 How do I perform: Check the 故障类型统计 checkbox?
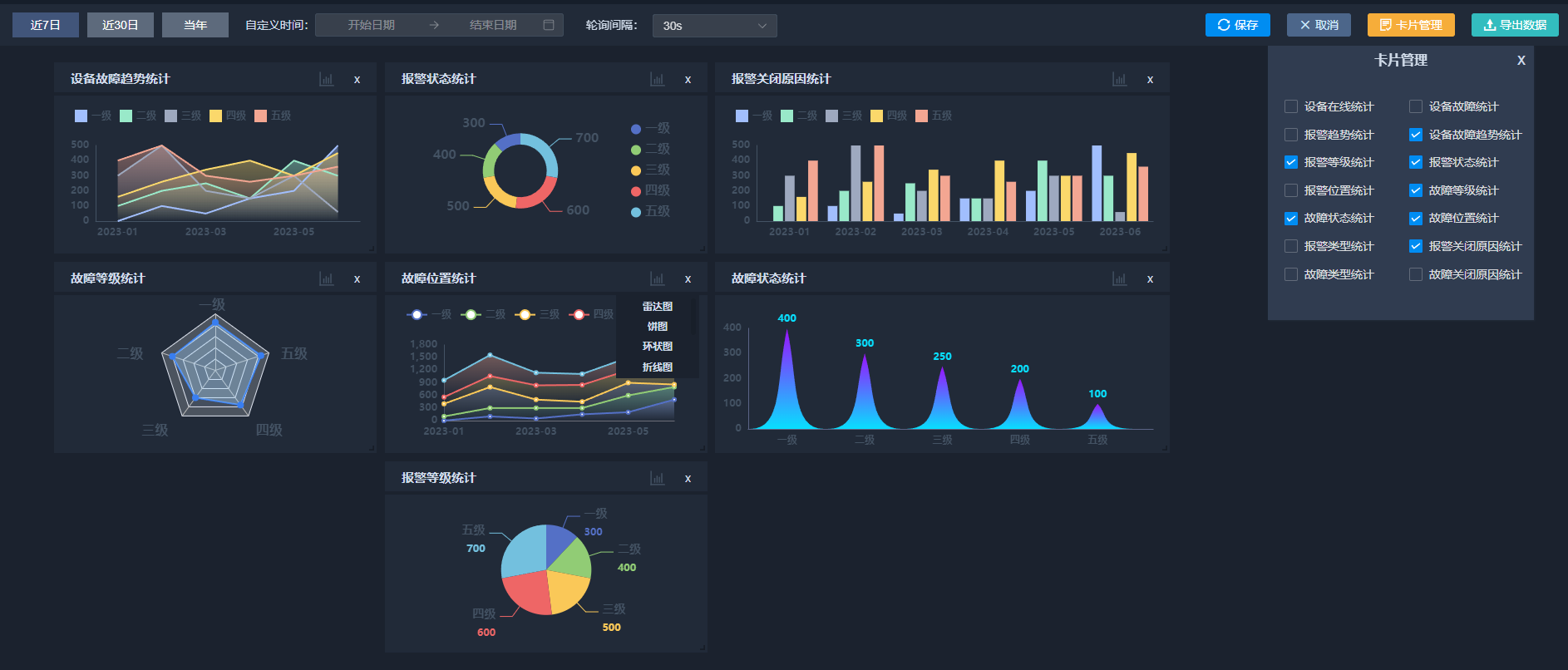(1291, 274)
